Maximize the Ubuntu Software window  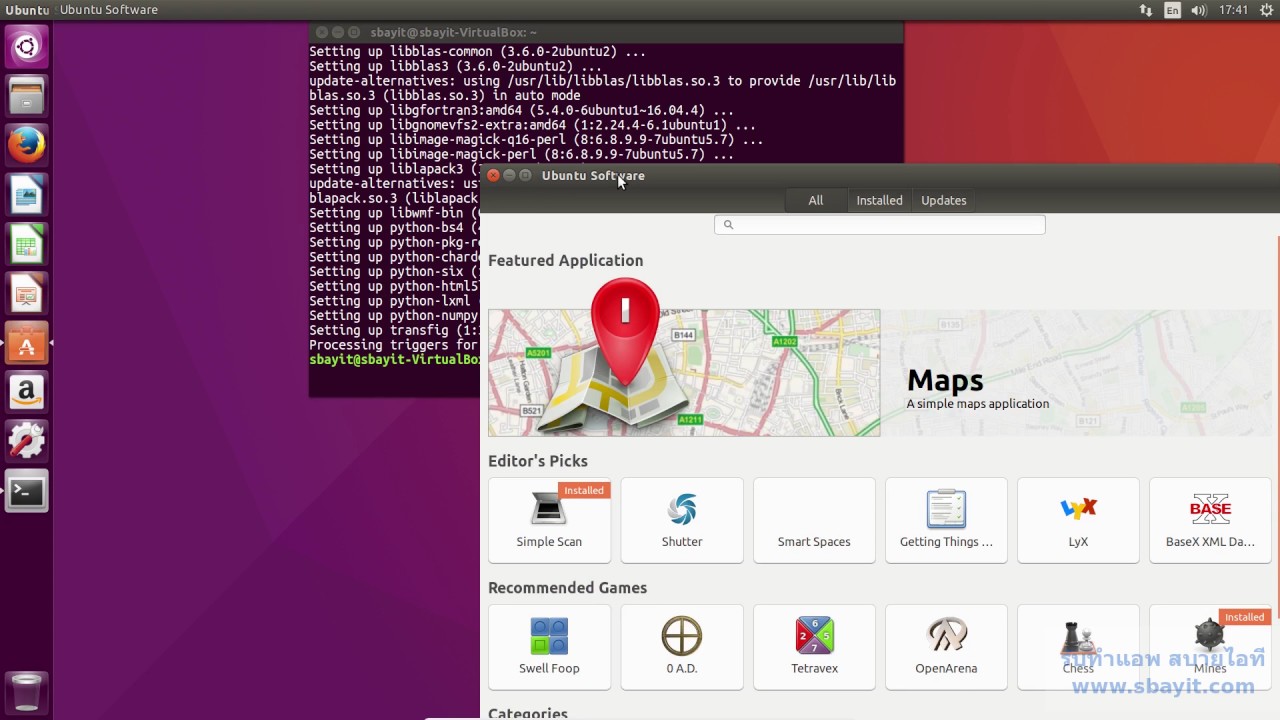[525, 175]
